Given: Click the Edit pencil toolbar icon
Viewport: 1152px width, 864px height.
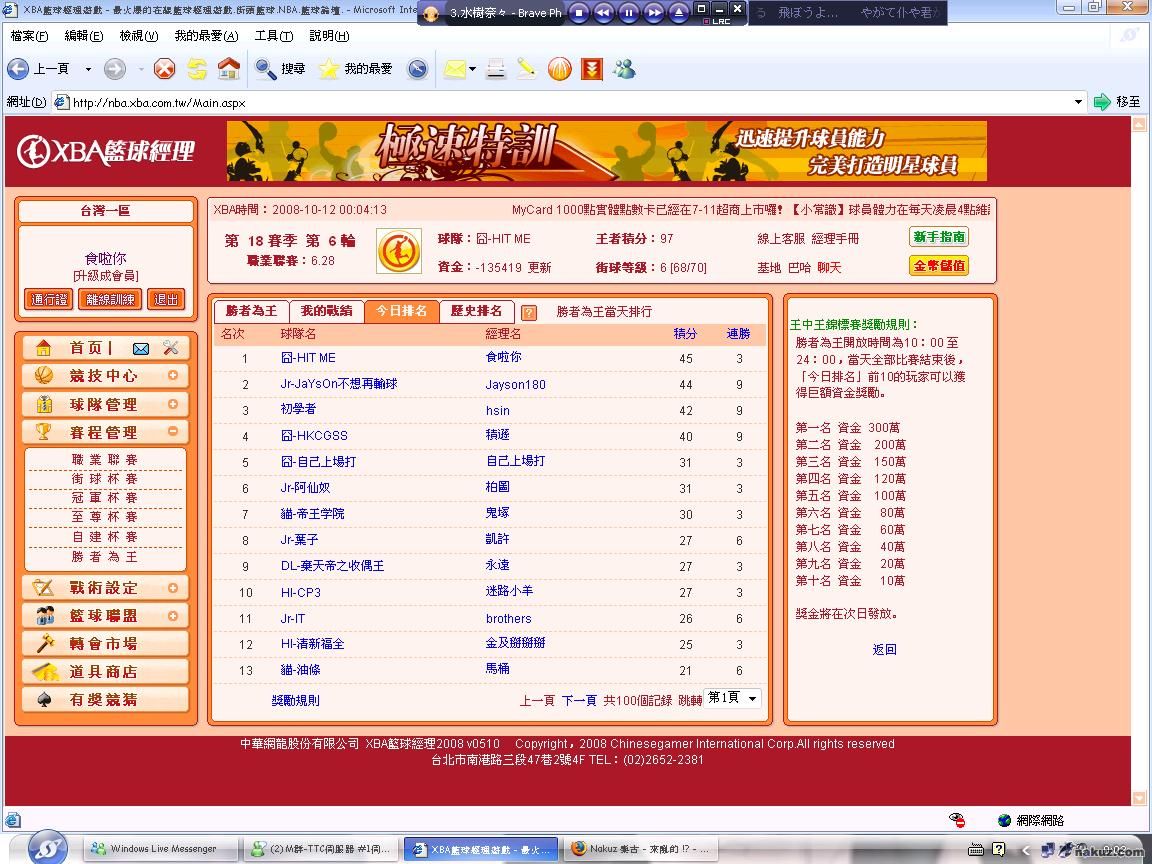Looking at the screenshot, I should pos(526,69).
